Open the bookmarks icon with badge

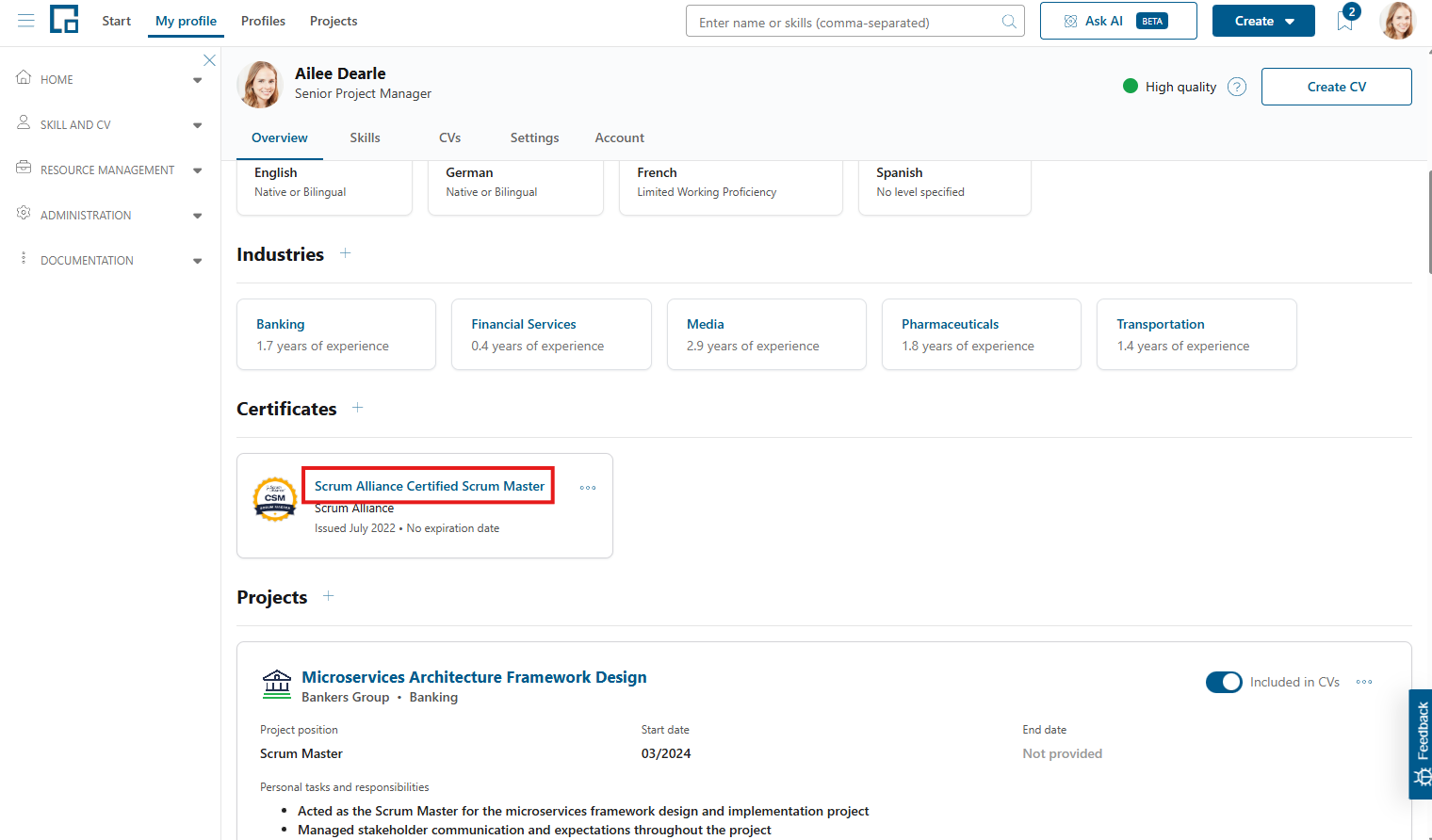1346,19
